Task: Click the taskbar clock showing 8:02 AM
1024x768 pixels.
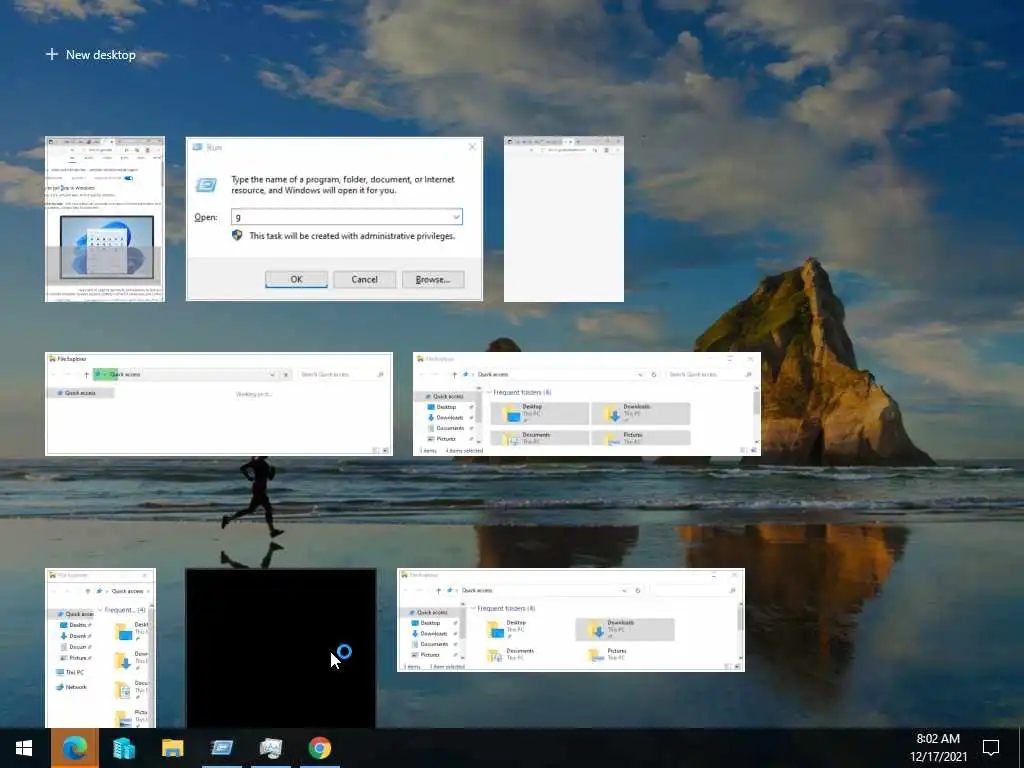Action: pyautogui.click(x=938, y=748)
